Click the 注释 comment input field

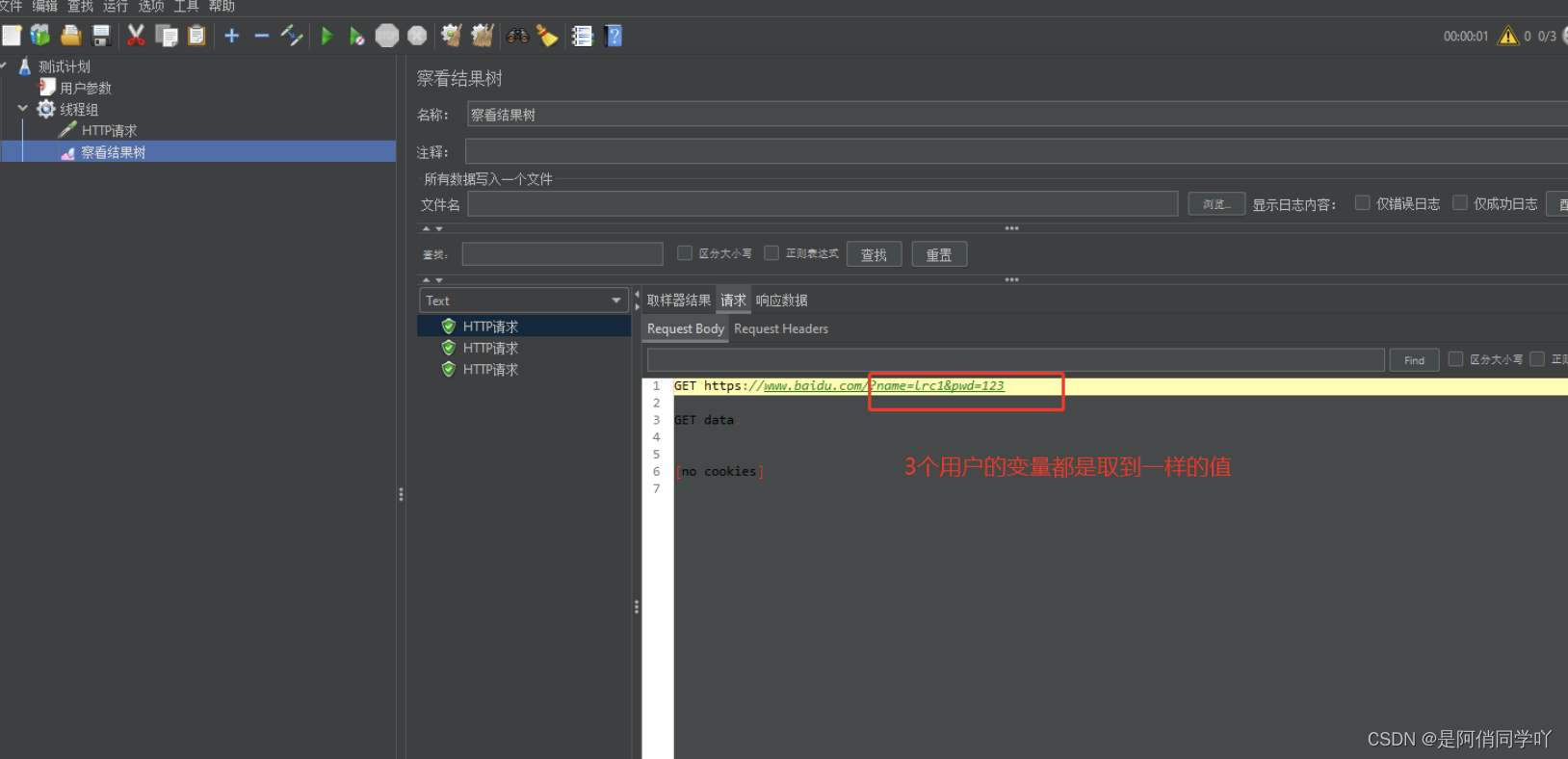[x=1016, y=151]
